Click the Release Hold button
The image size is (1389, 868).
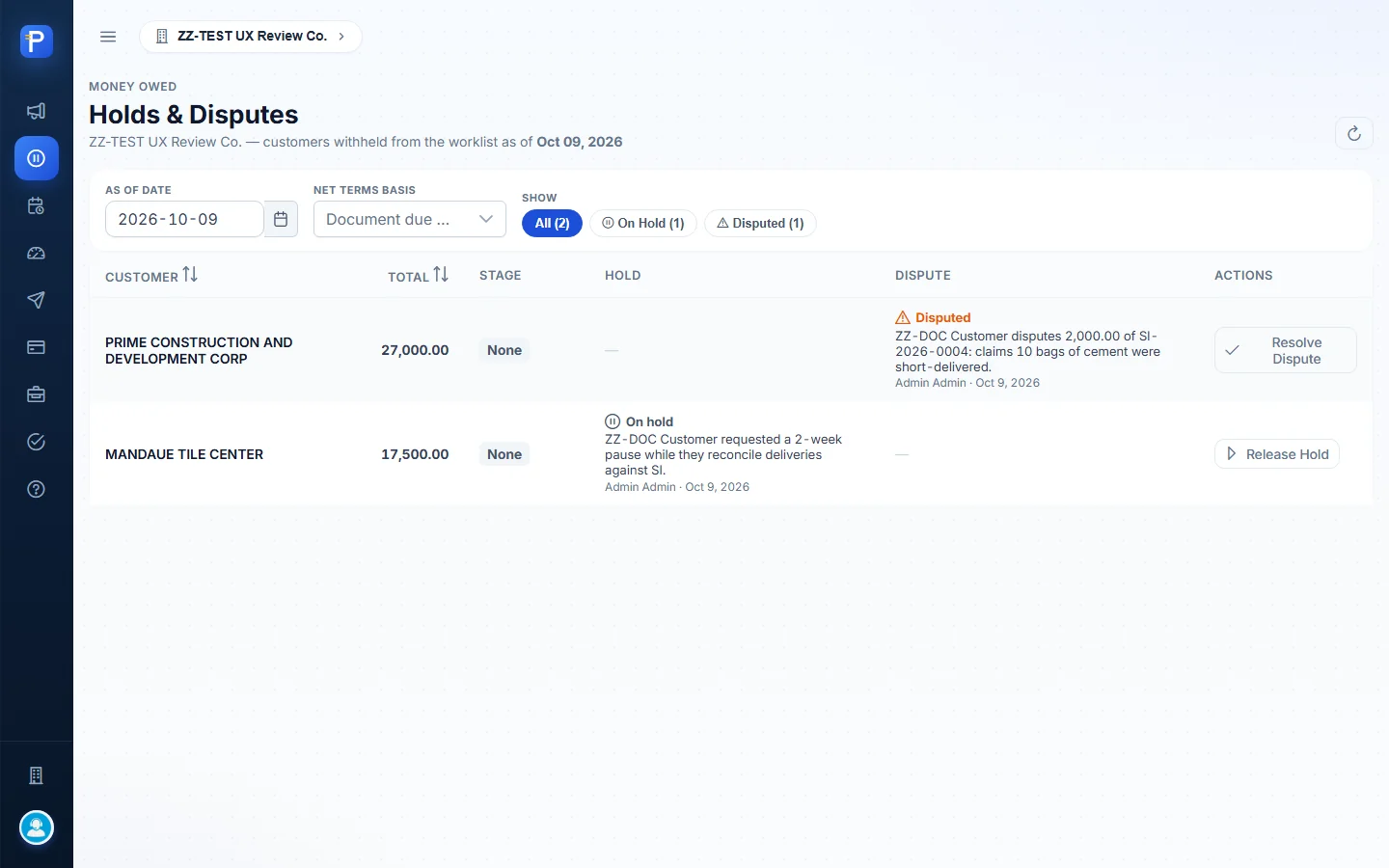pyautogui.click(x=1276, y=454)
